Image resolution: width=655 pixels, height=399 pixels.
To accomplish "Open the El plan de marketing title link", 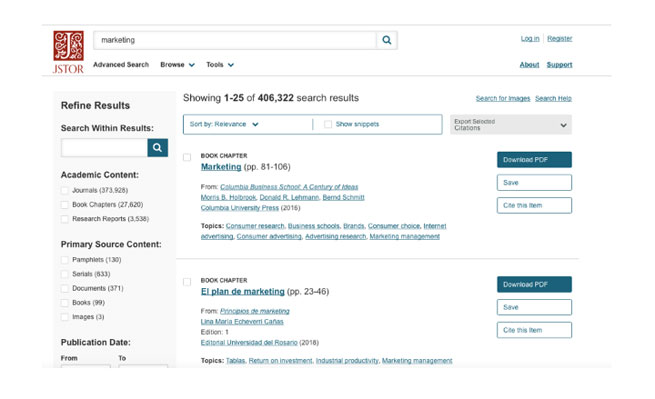I will coord(243,292).
